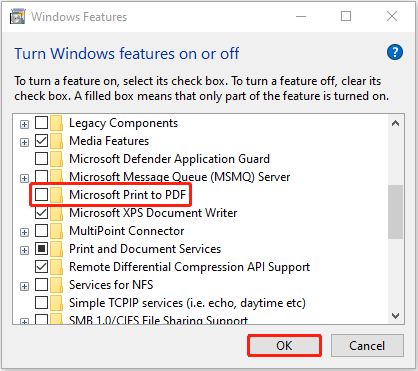Select Remote Differential Compression API Support label

click(189, 267)
